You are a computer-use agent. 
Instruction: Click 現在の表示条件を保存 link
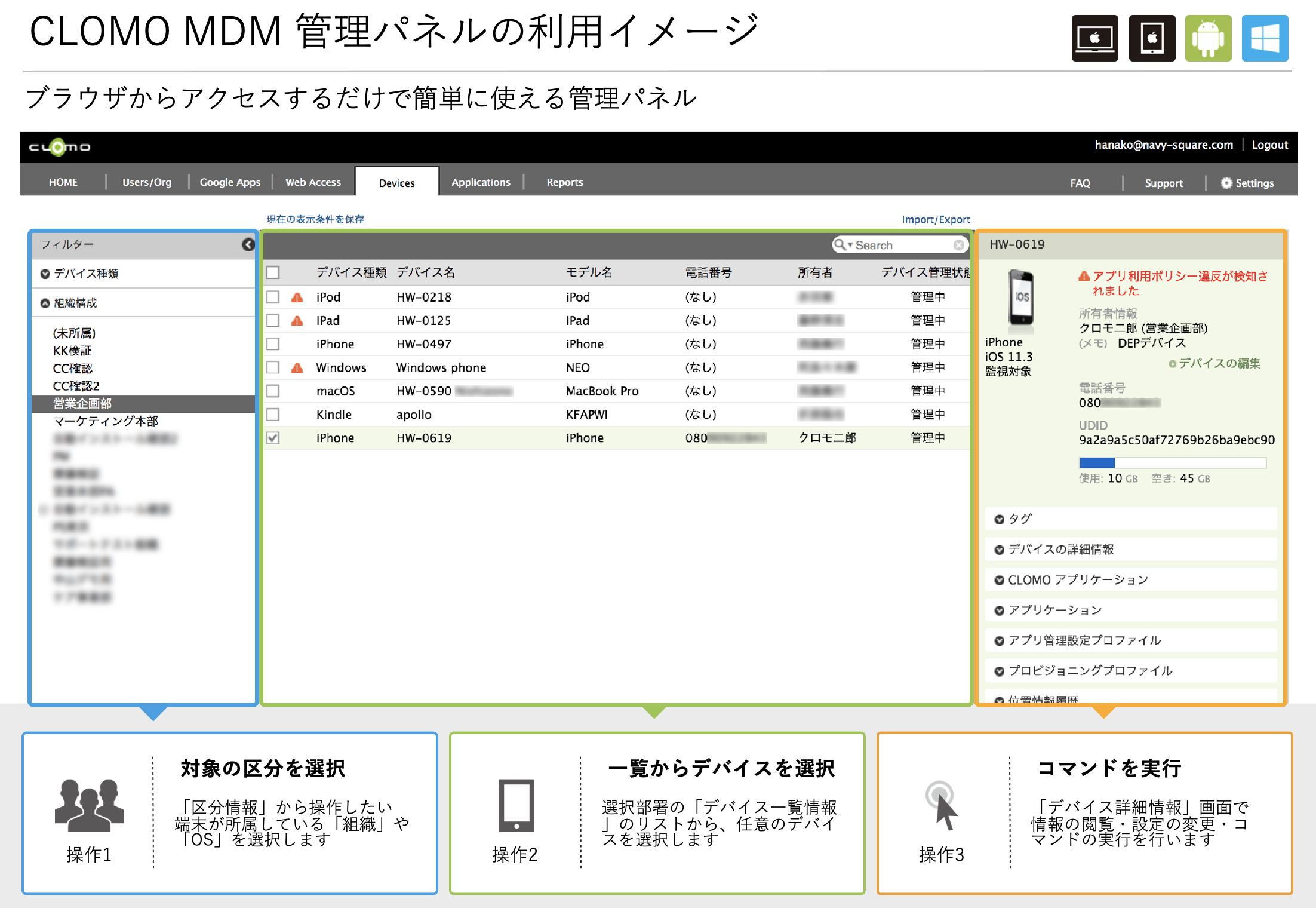point(315,219)
